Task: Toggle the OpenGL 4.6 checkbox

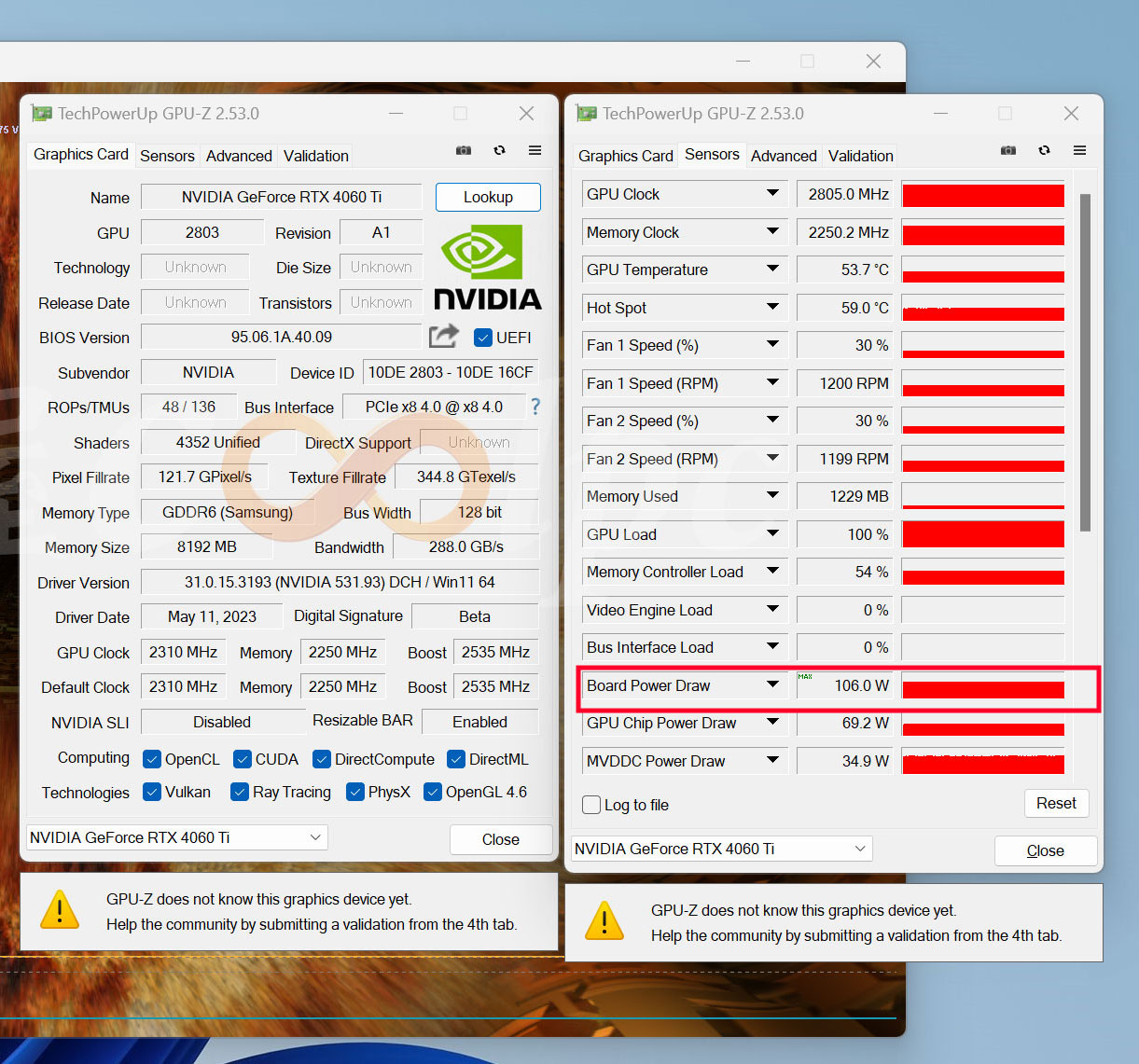Action: pos(433,792)
